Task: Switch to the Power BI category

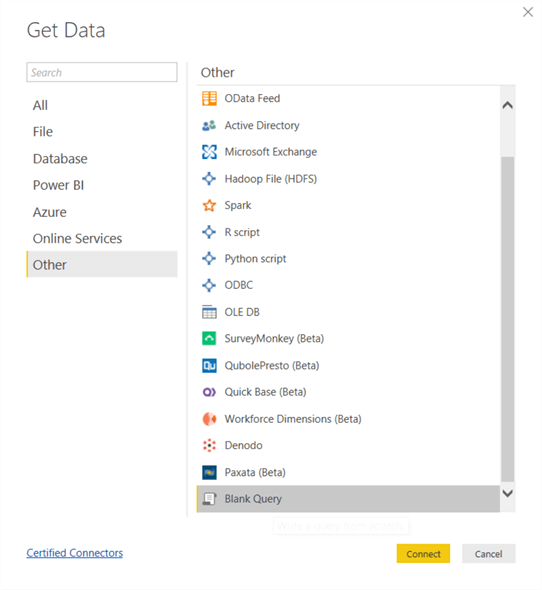Action: coord(102,185)
